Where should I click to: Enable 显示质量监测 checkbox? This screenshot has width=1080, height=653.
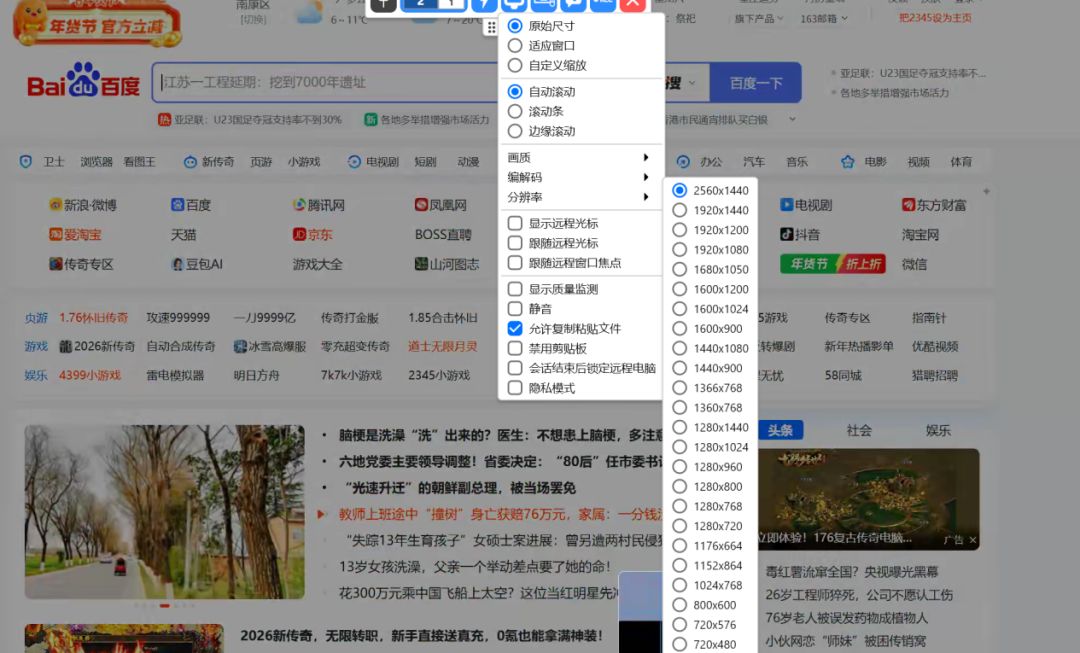click(x=515, y=289)
